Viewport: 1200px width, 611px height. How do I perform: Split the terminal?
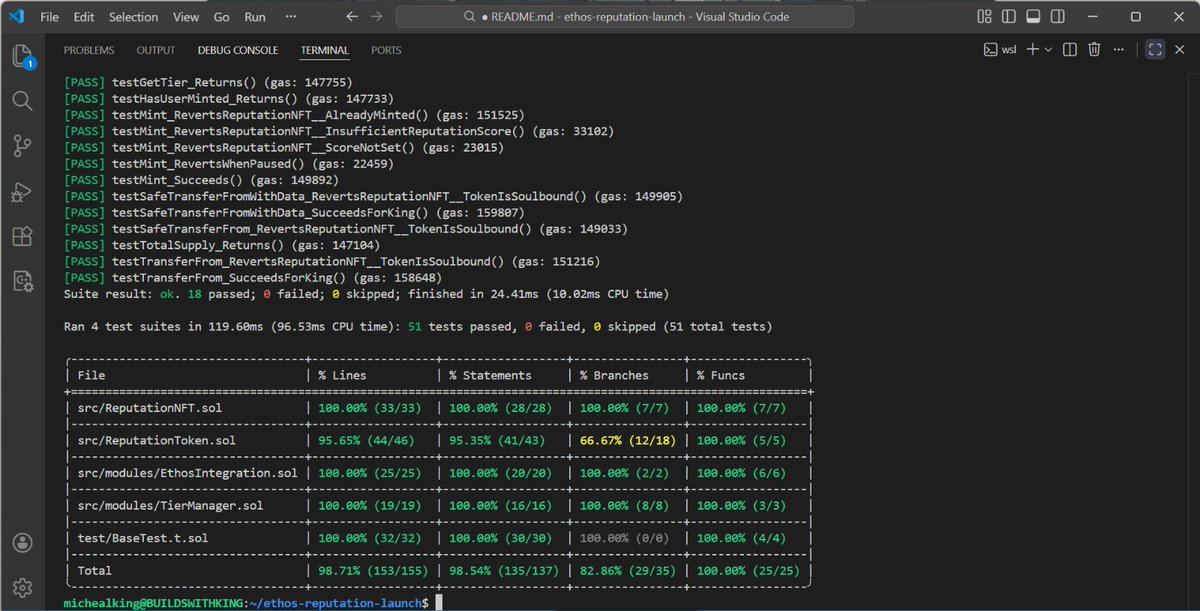point(1070,49)
